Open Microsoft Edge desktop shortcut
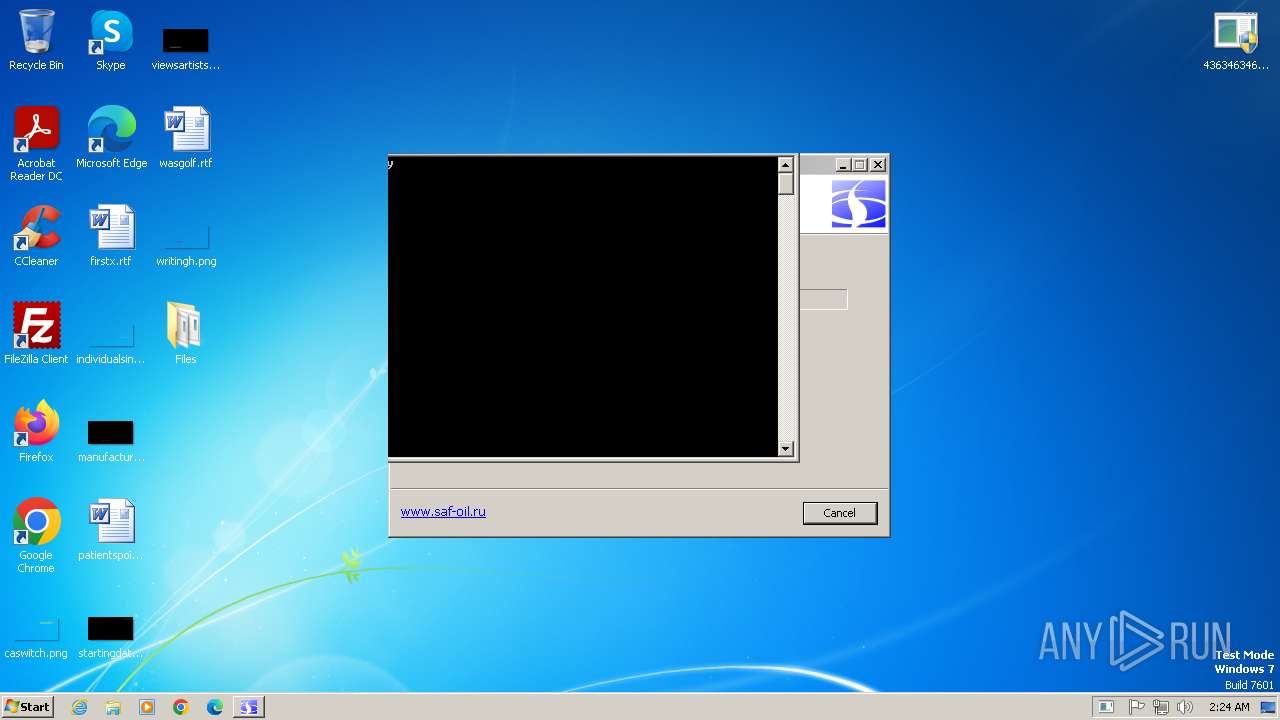The image size is (1280, 720). click(111, 138)
